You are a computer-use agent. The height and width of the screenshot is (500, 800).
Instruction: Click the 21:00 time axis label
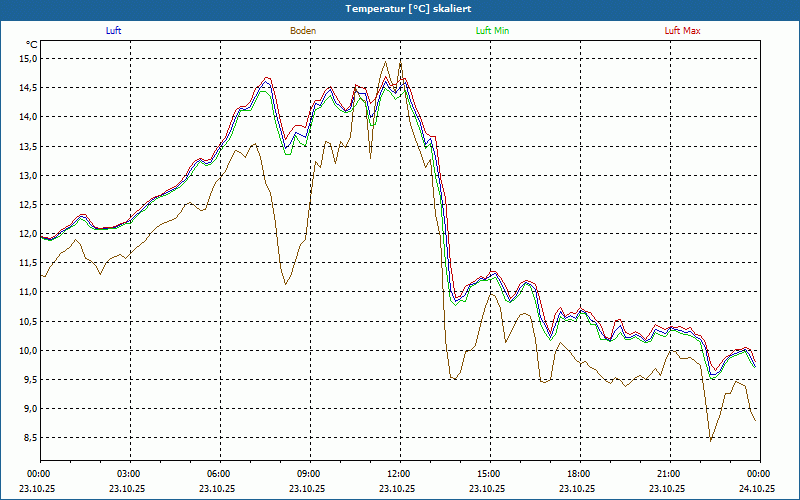click(x=668, y=474)
